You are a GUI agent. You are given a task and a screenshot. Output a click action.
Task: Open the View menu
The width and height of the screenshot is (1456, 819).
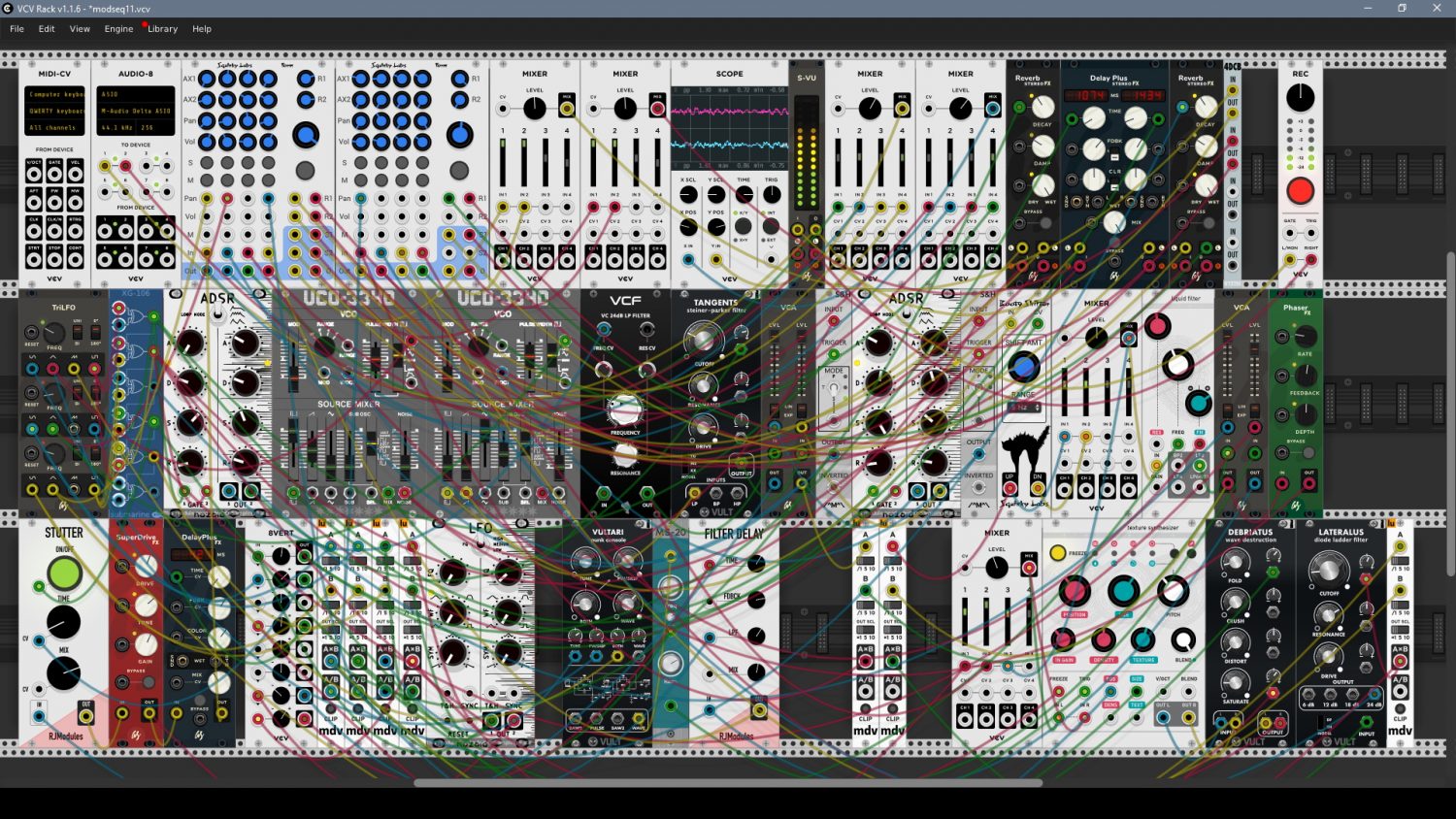tap(80, 29)
